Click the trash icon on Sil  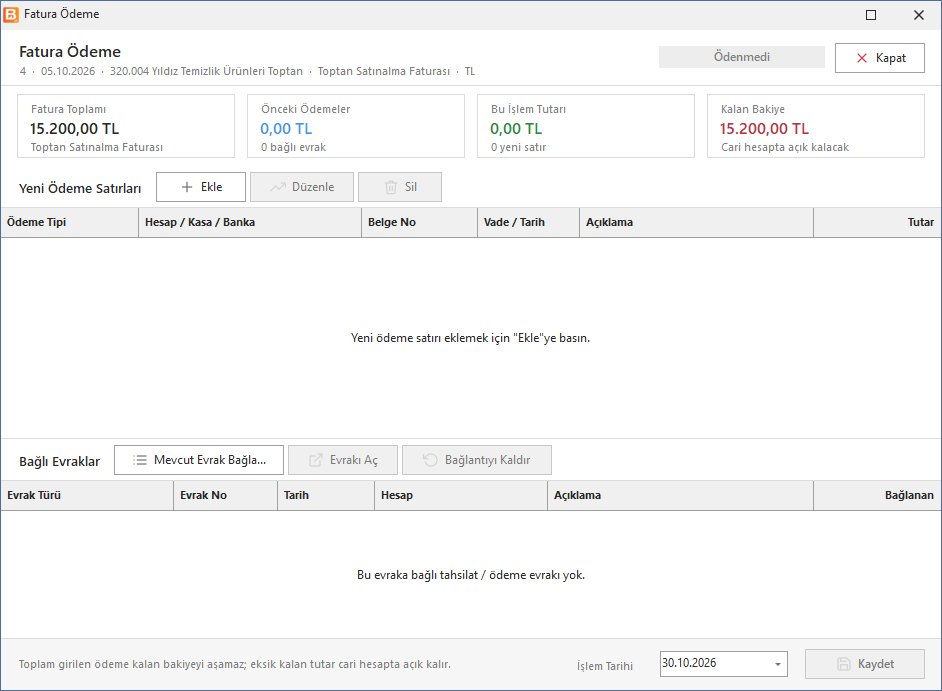coord(391,187)
